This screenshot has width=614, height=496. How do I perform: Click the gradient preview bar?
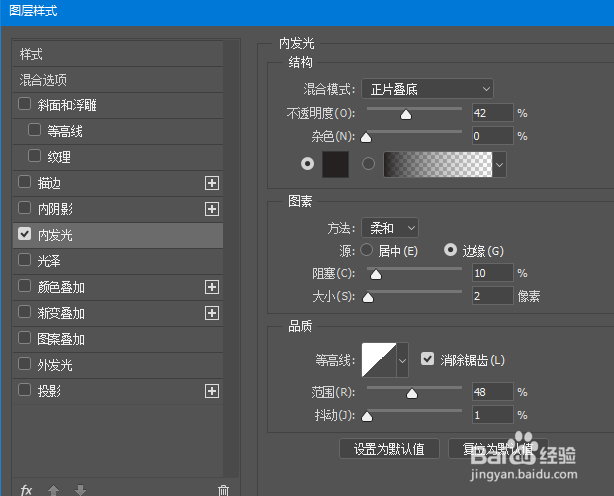[438, 164]
